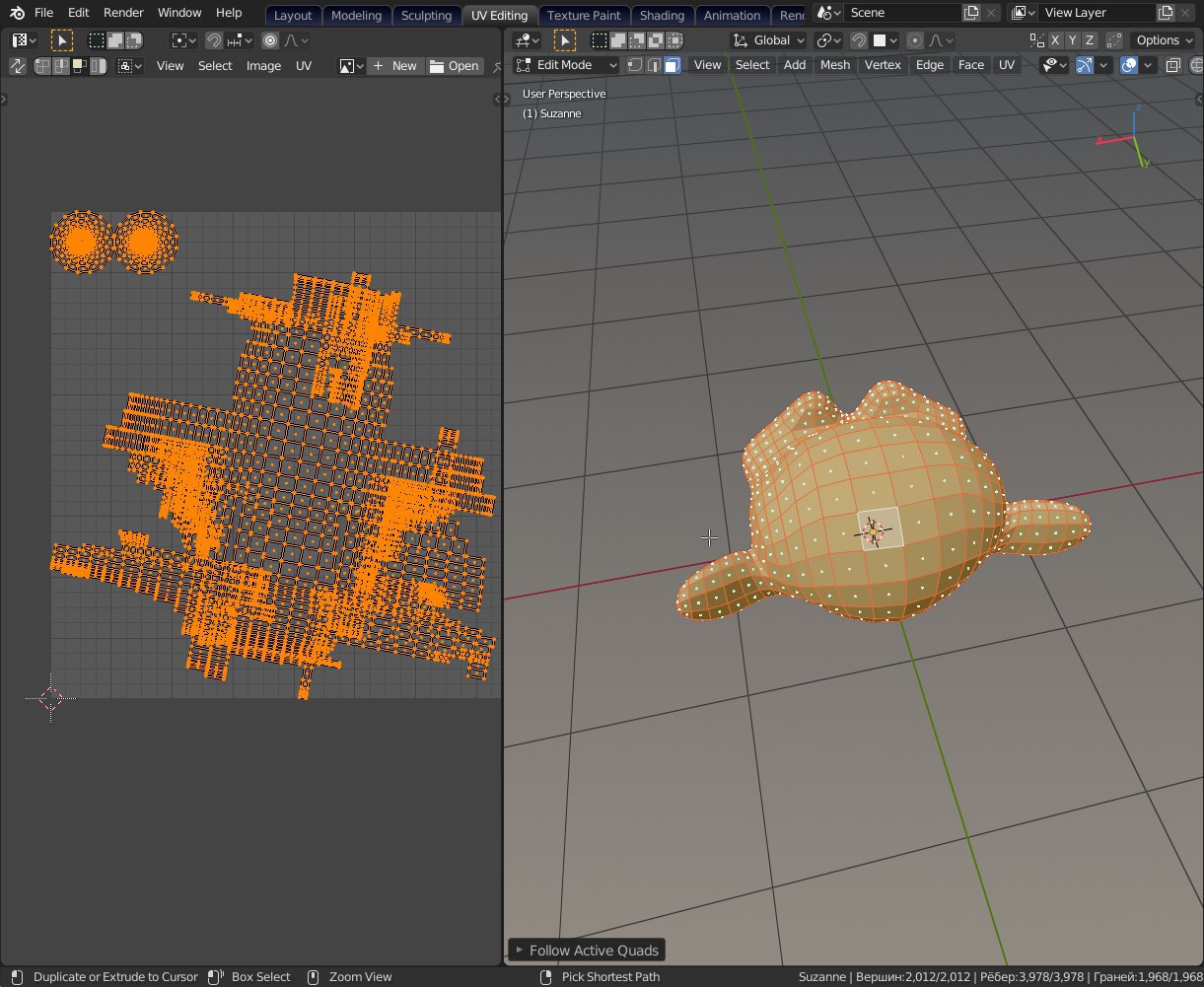The image size is (1204, 987).
Task: Open 3D viewport editor type selector
Action: (x=528, y=40)
